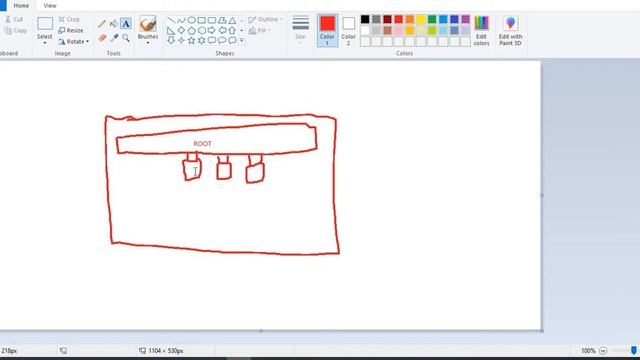
Task: Switch to the Home ribbon tab
Action: (x=21, y=6)
